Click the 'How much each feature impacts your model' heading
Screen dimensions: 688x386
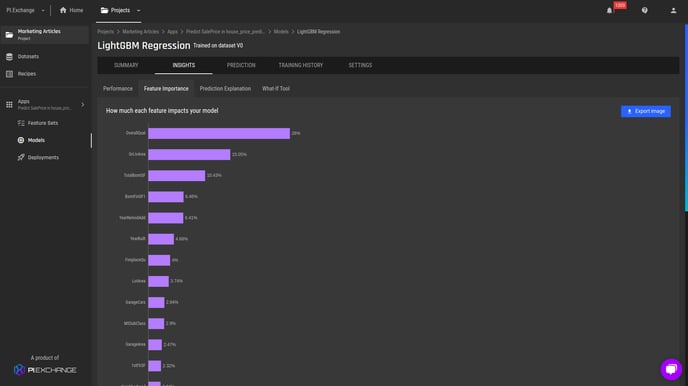162,111
